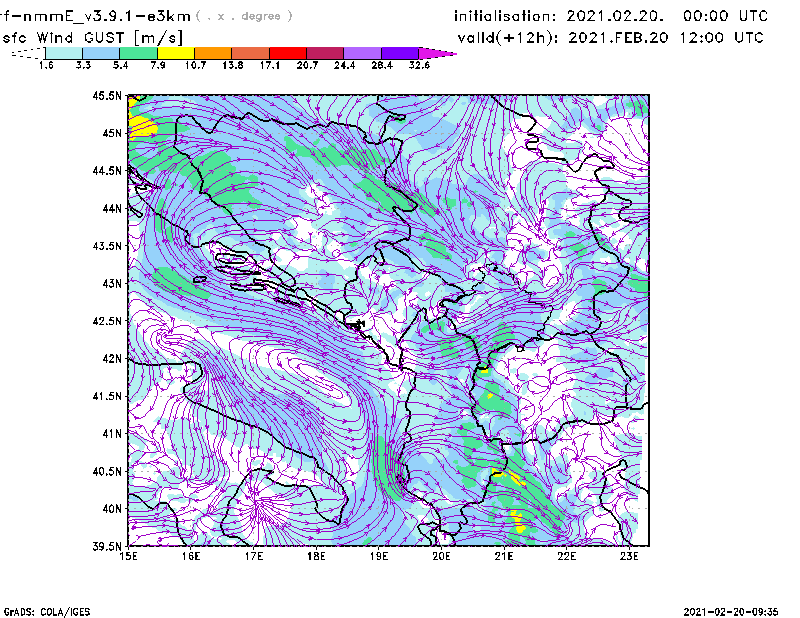Click the 41.5N latitude label
This screenshot has height=618, width=800.
107,396
